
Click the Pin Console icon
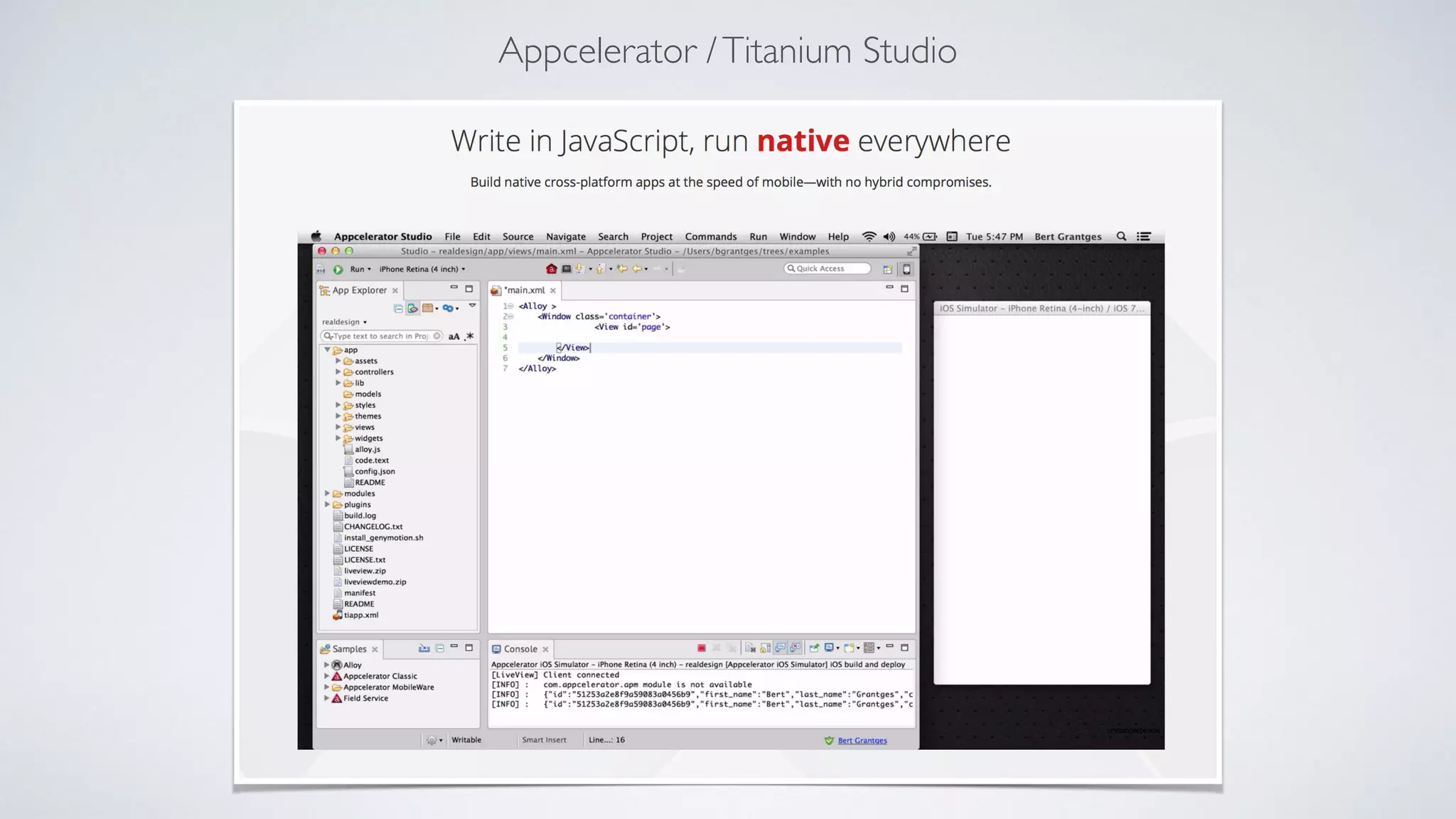tap(814, 648)
